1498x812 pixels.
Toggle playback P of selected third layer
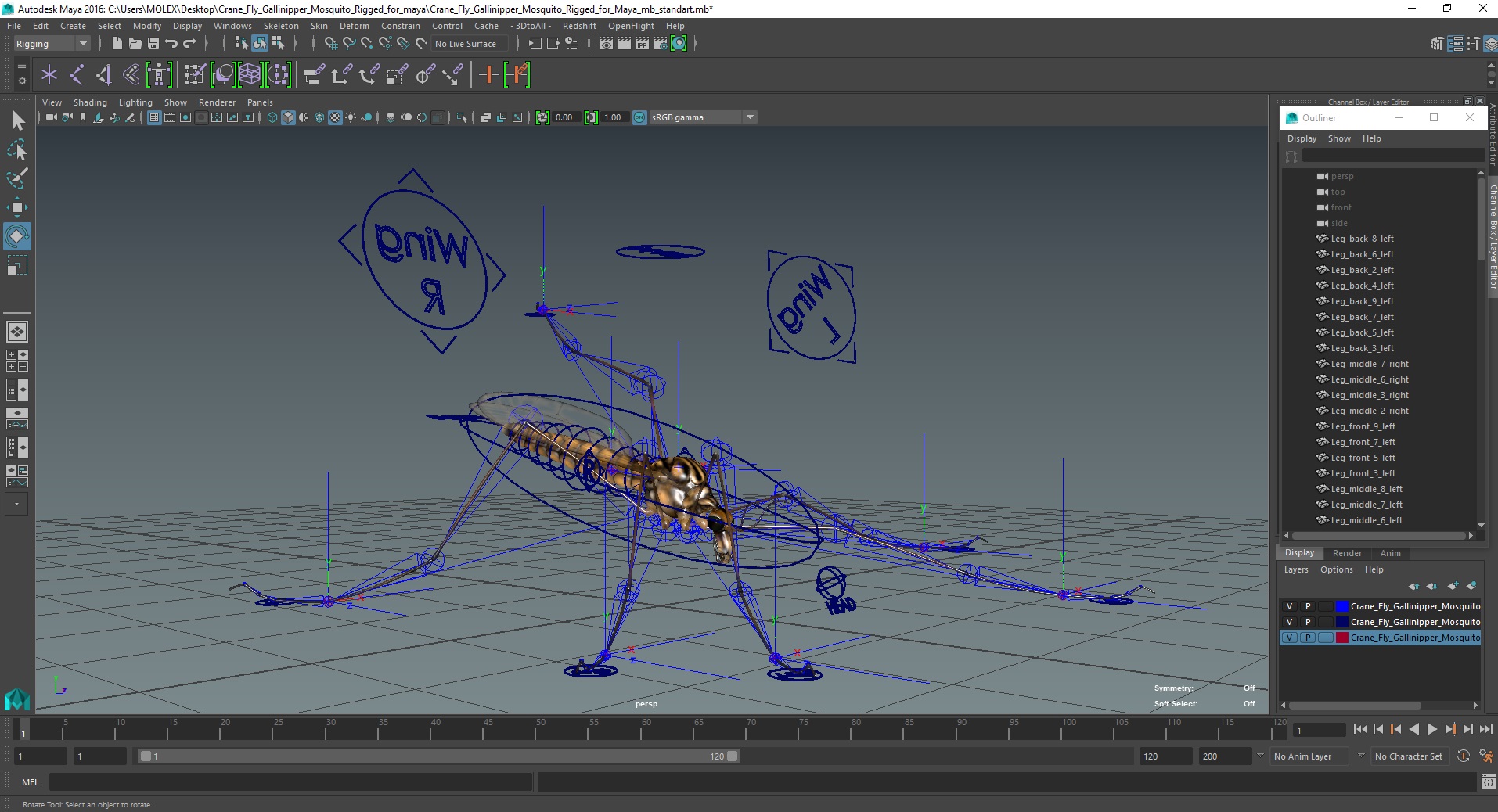tap(1307, 638)
